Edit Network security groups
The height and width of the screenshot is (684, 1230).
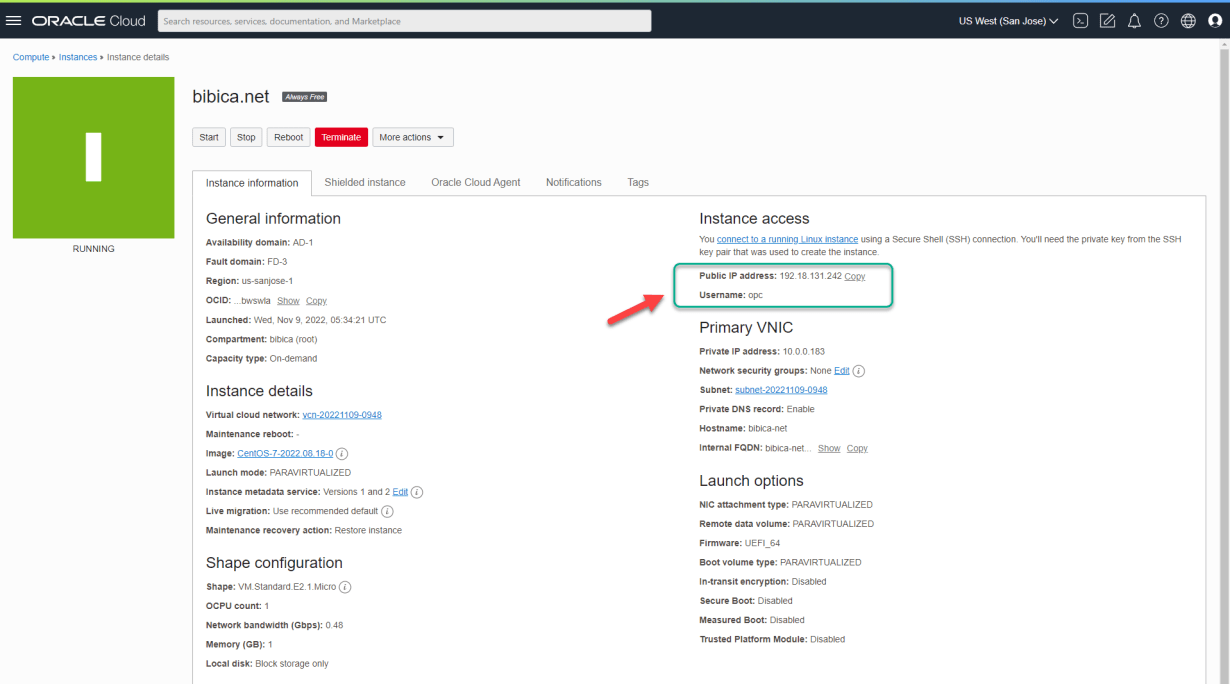click(842, 371)
